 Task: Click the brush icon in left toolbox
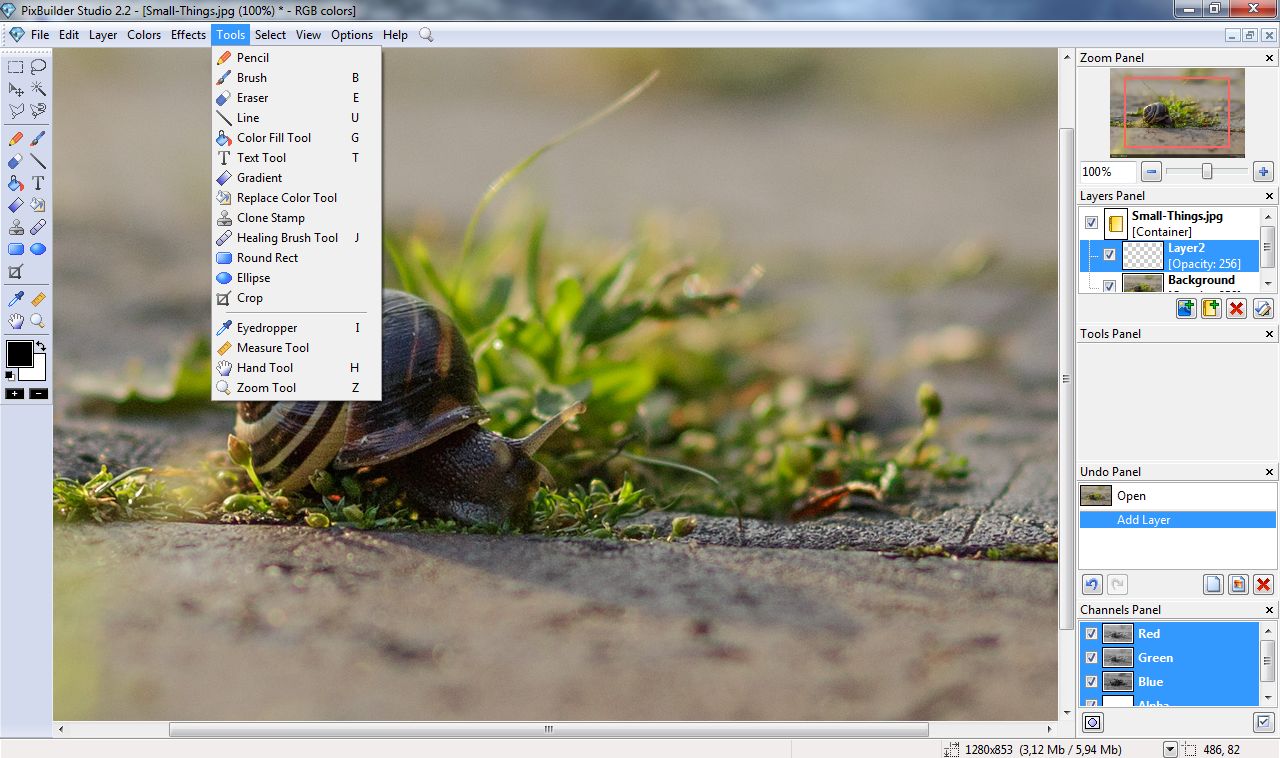point(38,139)
